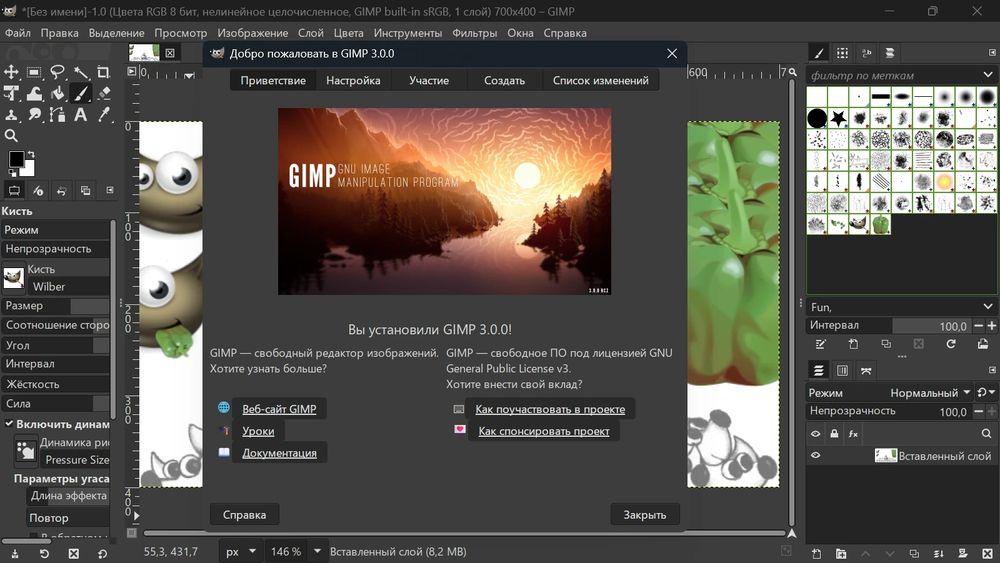The image size is (1000, 563).
Task: Open the zoom percentage dropdown arrow
Action: coord(317,552)
